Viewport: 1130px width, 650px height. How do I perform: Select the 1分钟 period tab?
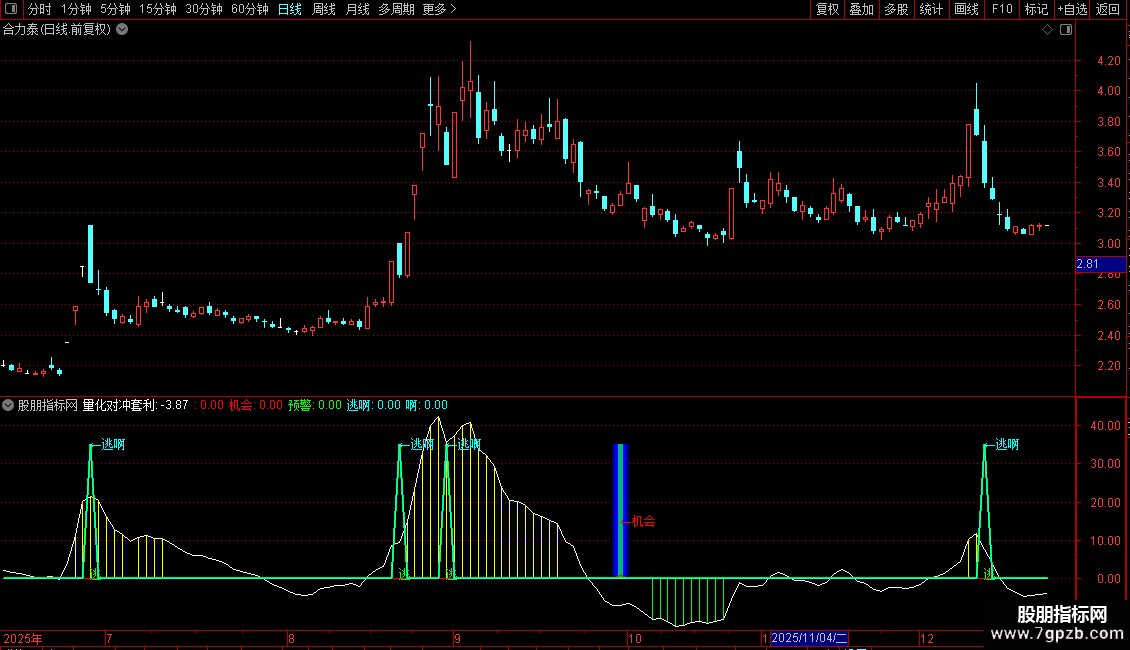click(x=76, y=9)
